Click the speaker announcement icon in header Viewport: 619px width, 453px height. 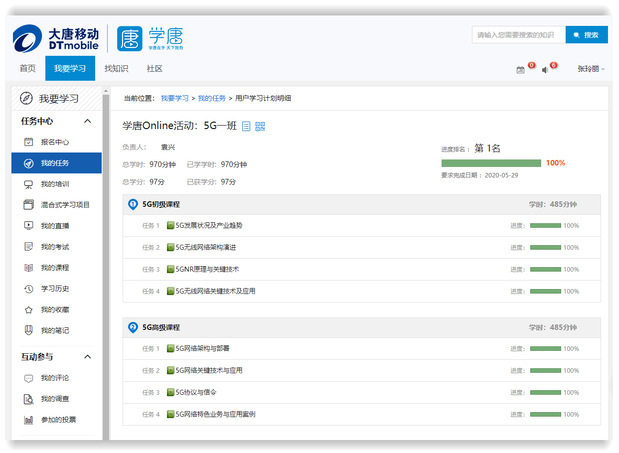545,69
